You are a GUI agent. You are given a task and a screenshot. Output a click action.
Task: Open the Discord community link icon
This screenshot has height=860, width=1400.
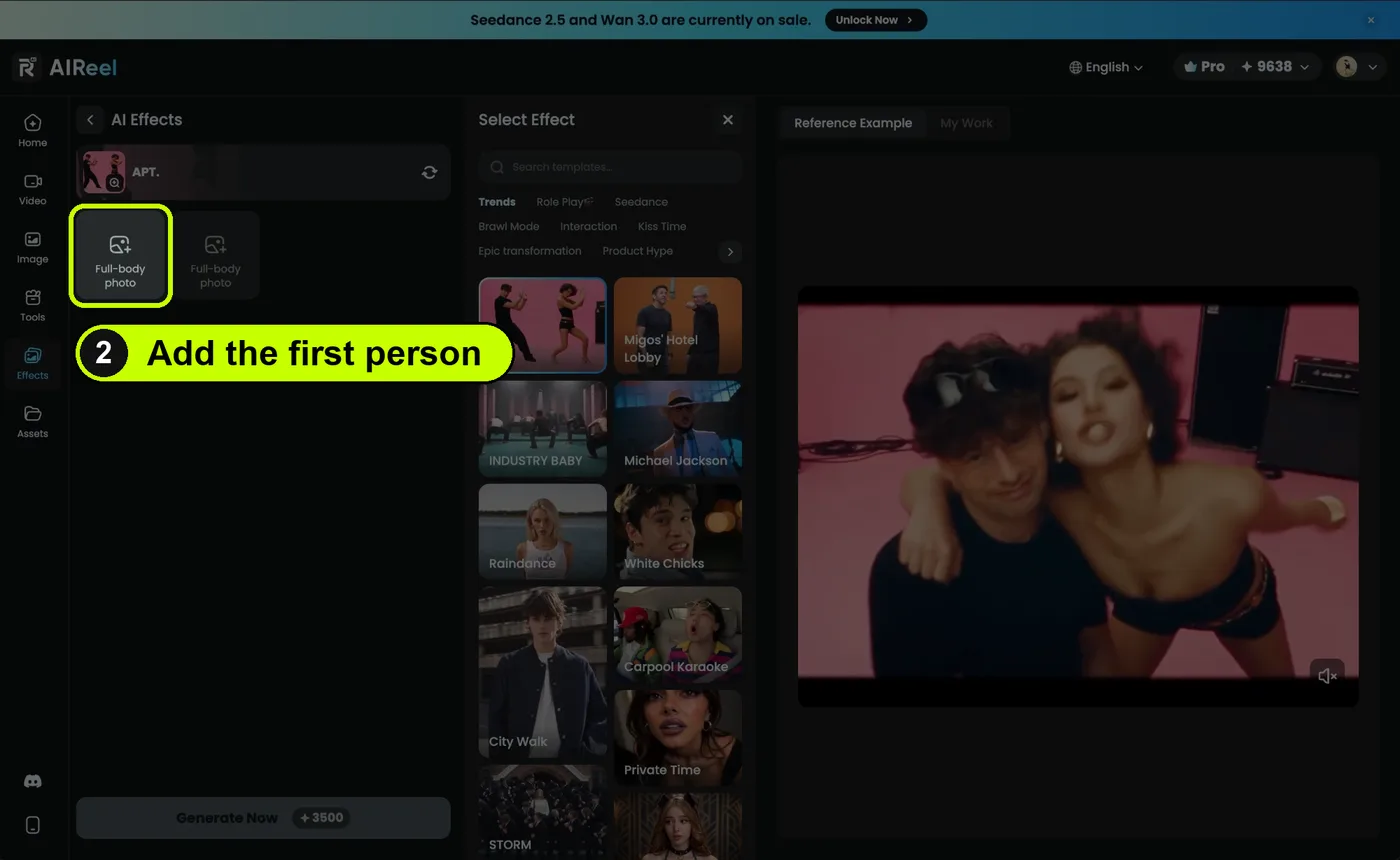[32, 781]
